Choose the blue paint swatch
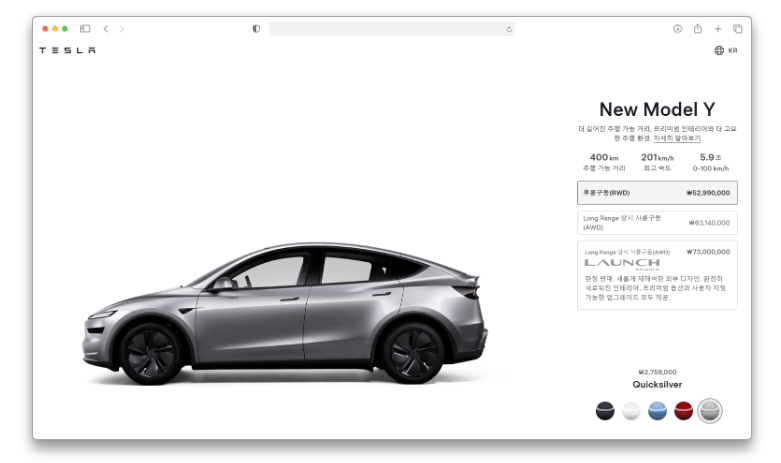This screenshot has height=463, width=781. (x=657, y=411)
